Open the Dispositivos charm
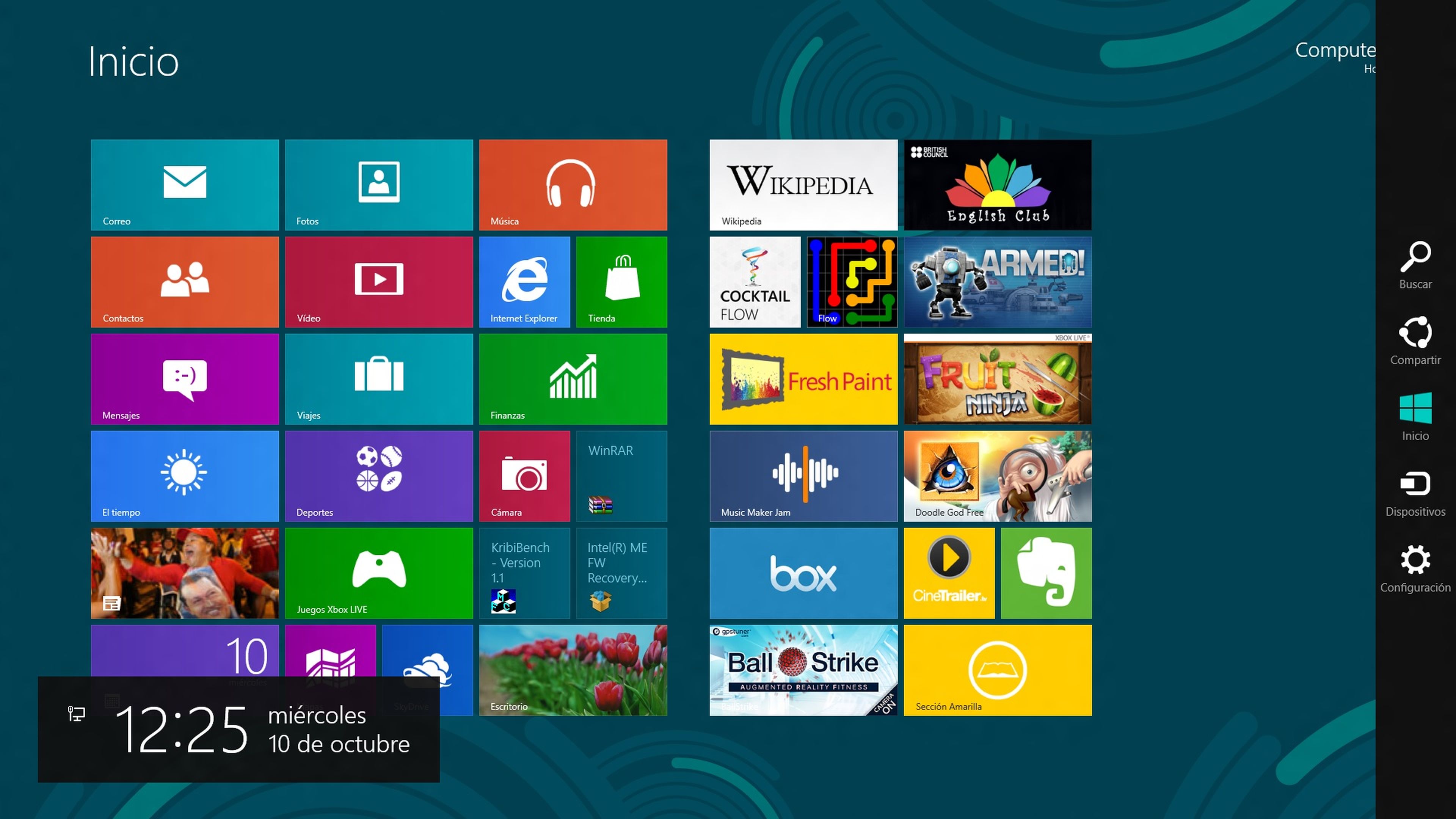Screen dimensions: 1456x819 point(1415,493)
